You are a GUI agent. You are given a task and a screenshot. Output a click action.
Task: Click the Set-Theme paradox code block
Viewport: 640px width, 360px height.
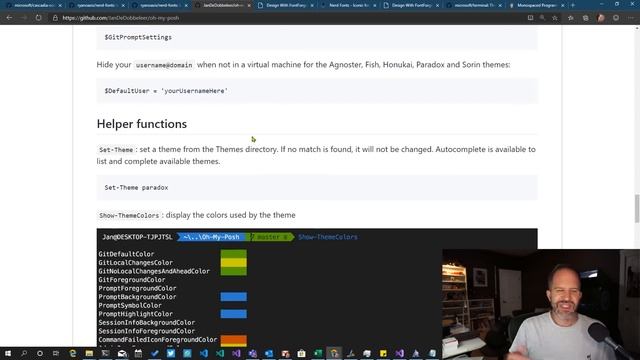point(317,187)
